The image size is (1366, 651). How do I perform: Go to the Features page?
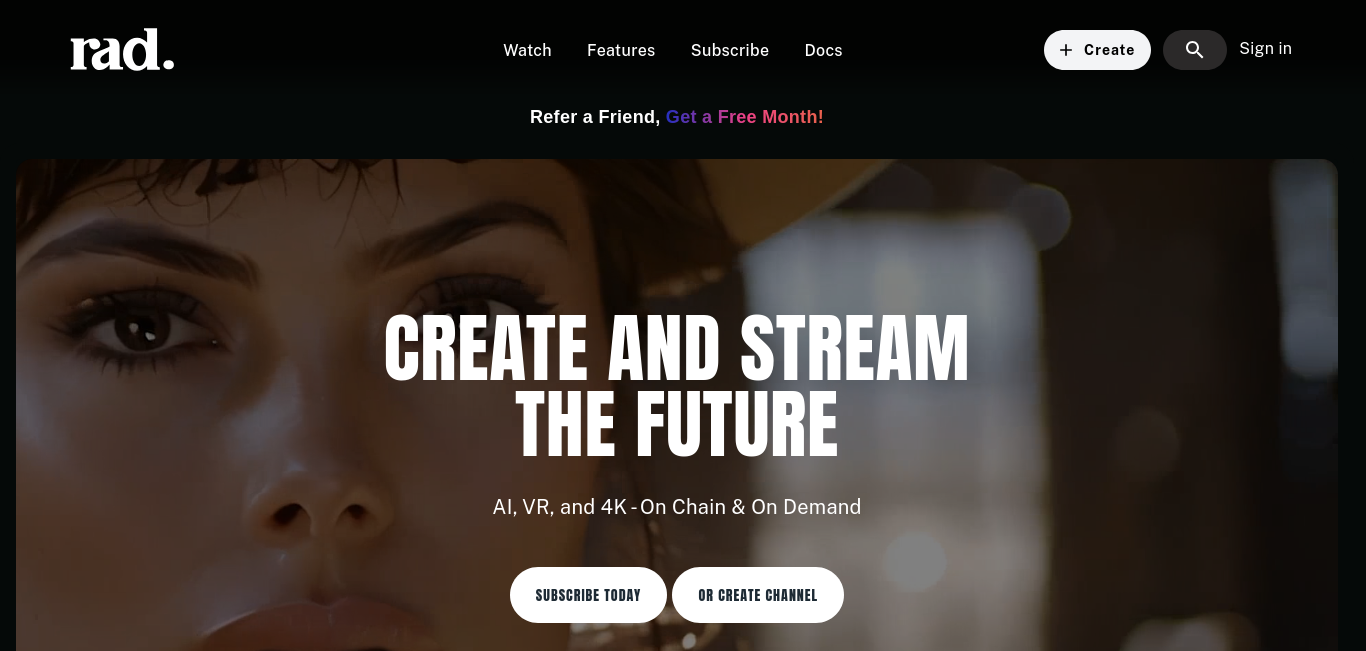coord(621,50)
